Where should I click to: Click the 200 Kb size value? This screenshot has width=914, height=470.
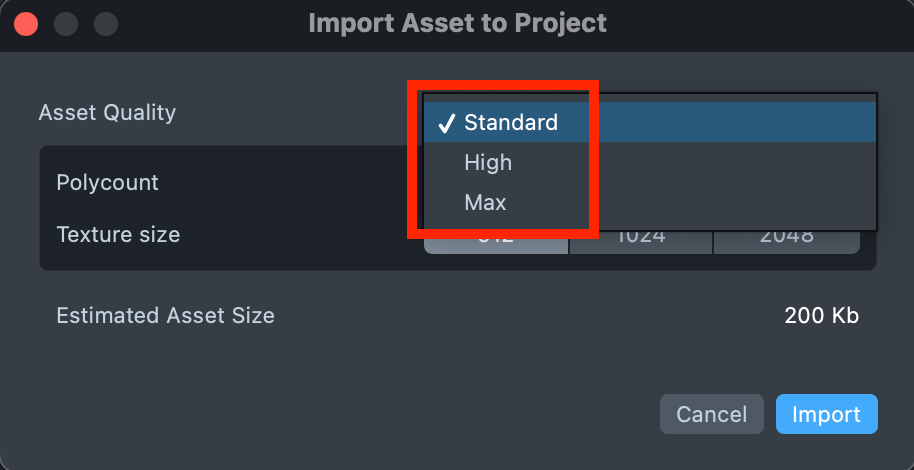click(x=821, y=316)
